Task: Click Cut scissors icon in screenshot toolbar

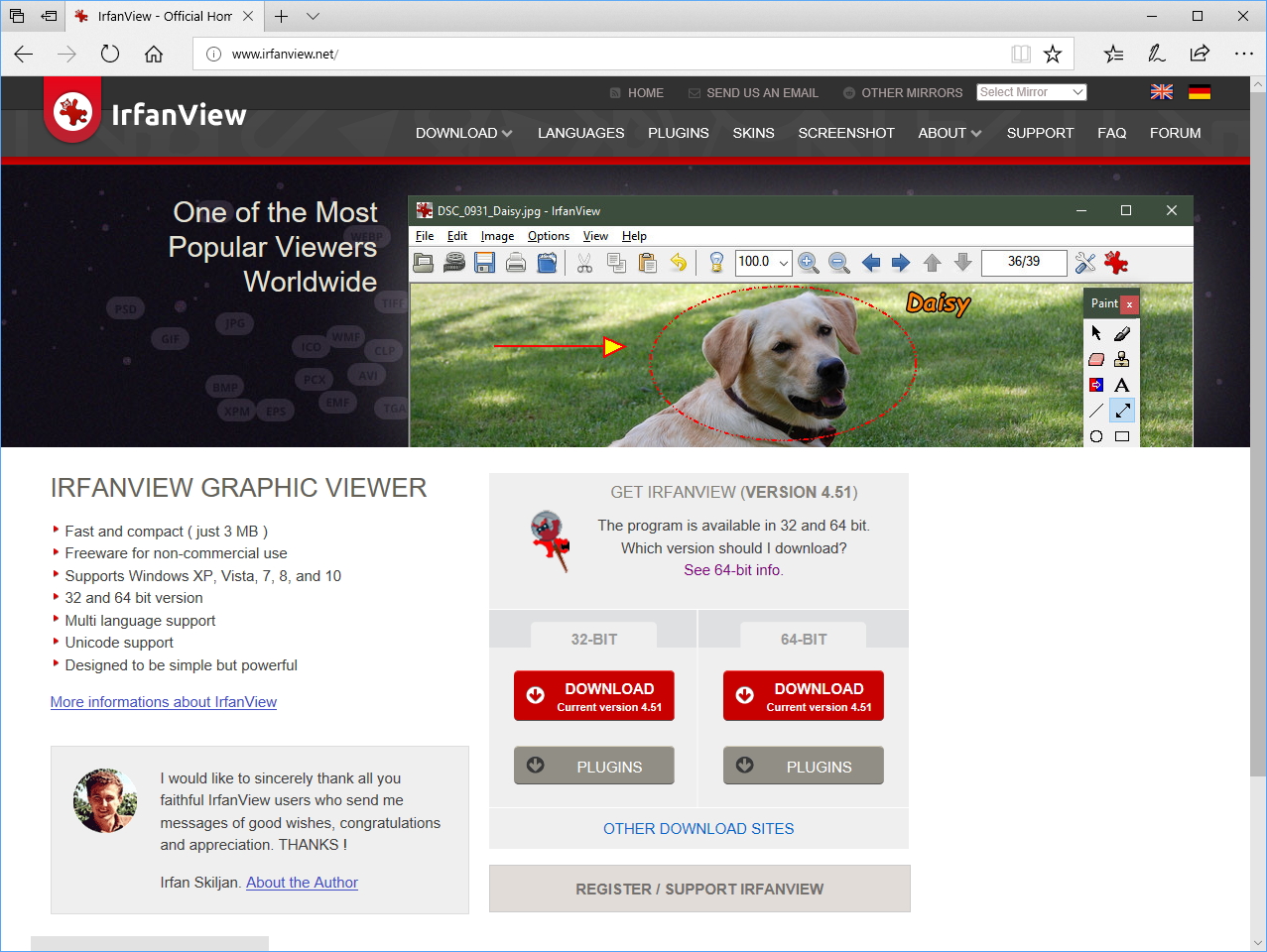Action: pyautogui.click(x=584, y=263)
